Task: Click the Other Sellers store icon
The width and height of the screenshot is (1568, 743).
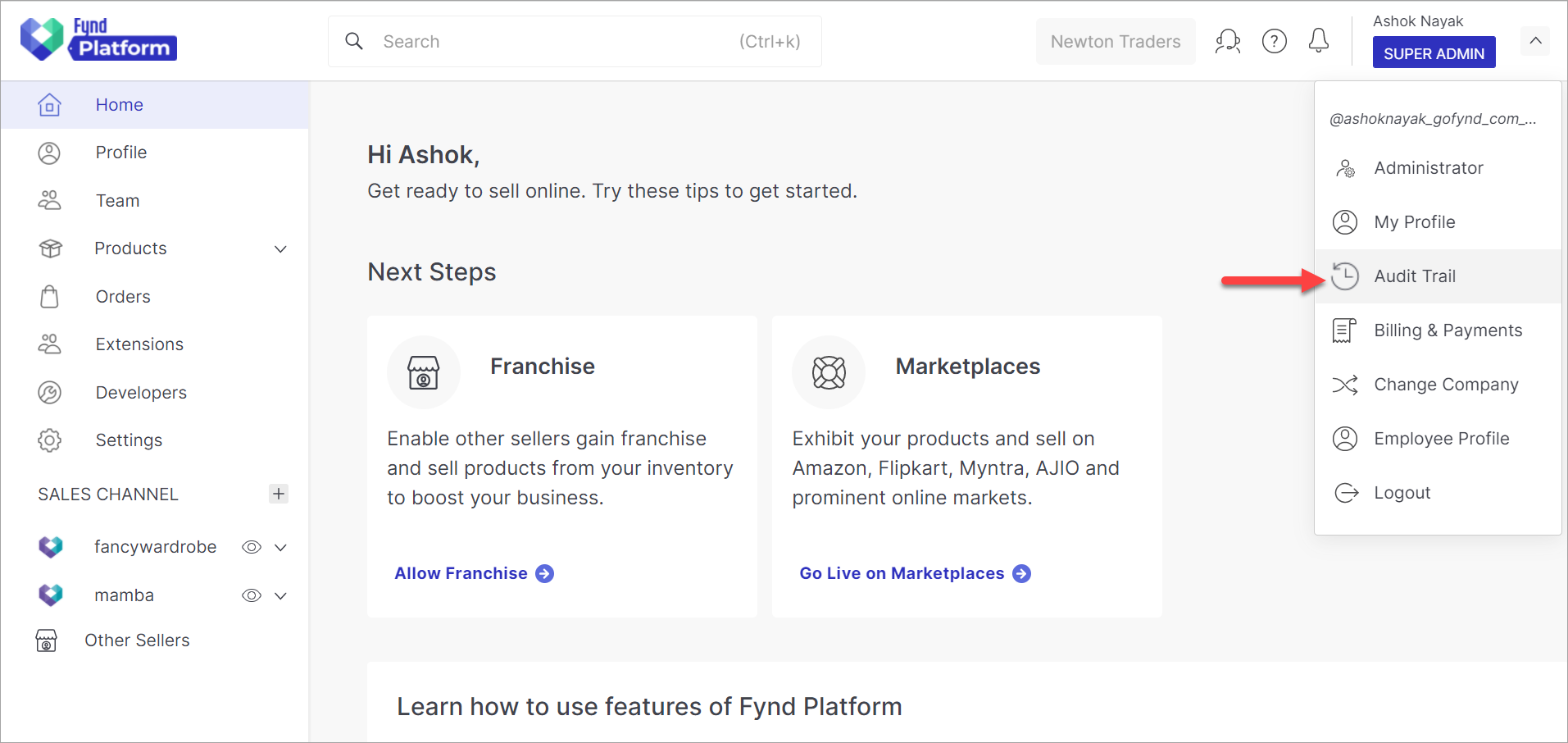Action: coord(47,640)
